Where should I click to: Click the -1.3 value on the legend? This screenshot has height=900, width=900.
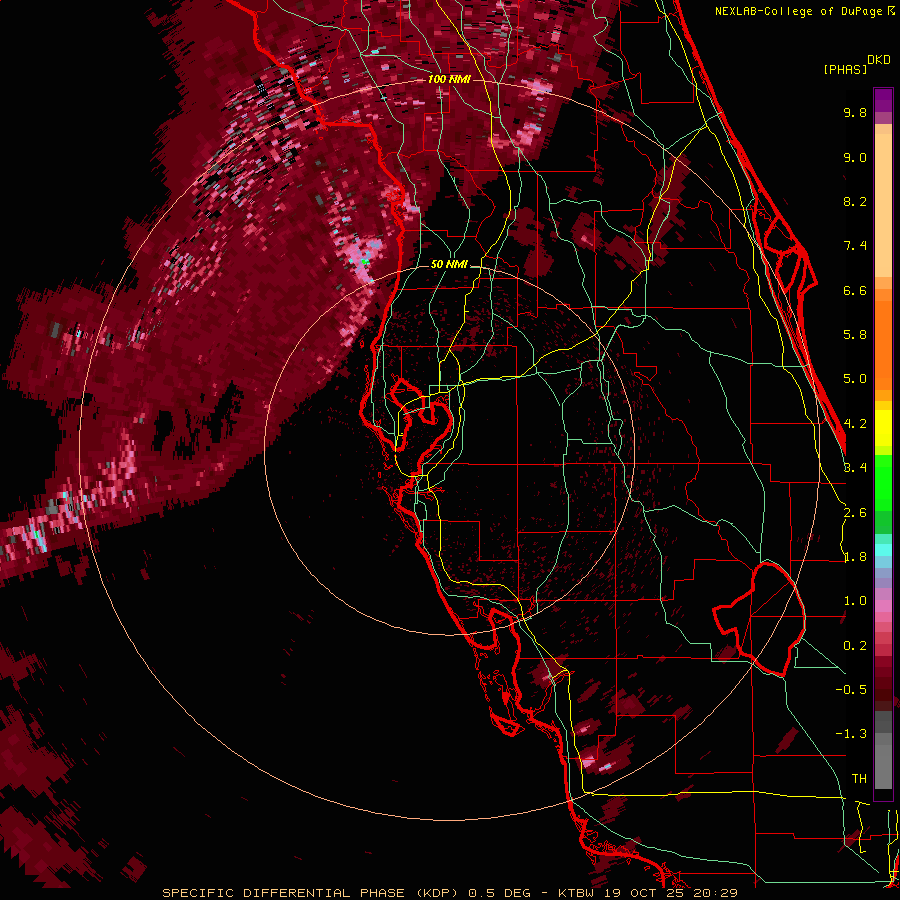[x=851, y=734]
